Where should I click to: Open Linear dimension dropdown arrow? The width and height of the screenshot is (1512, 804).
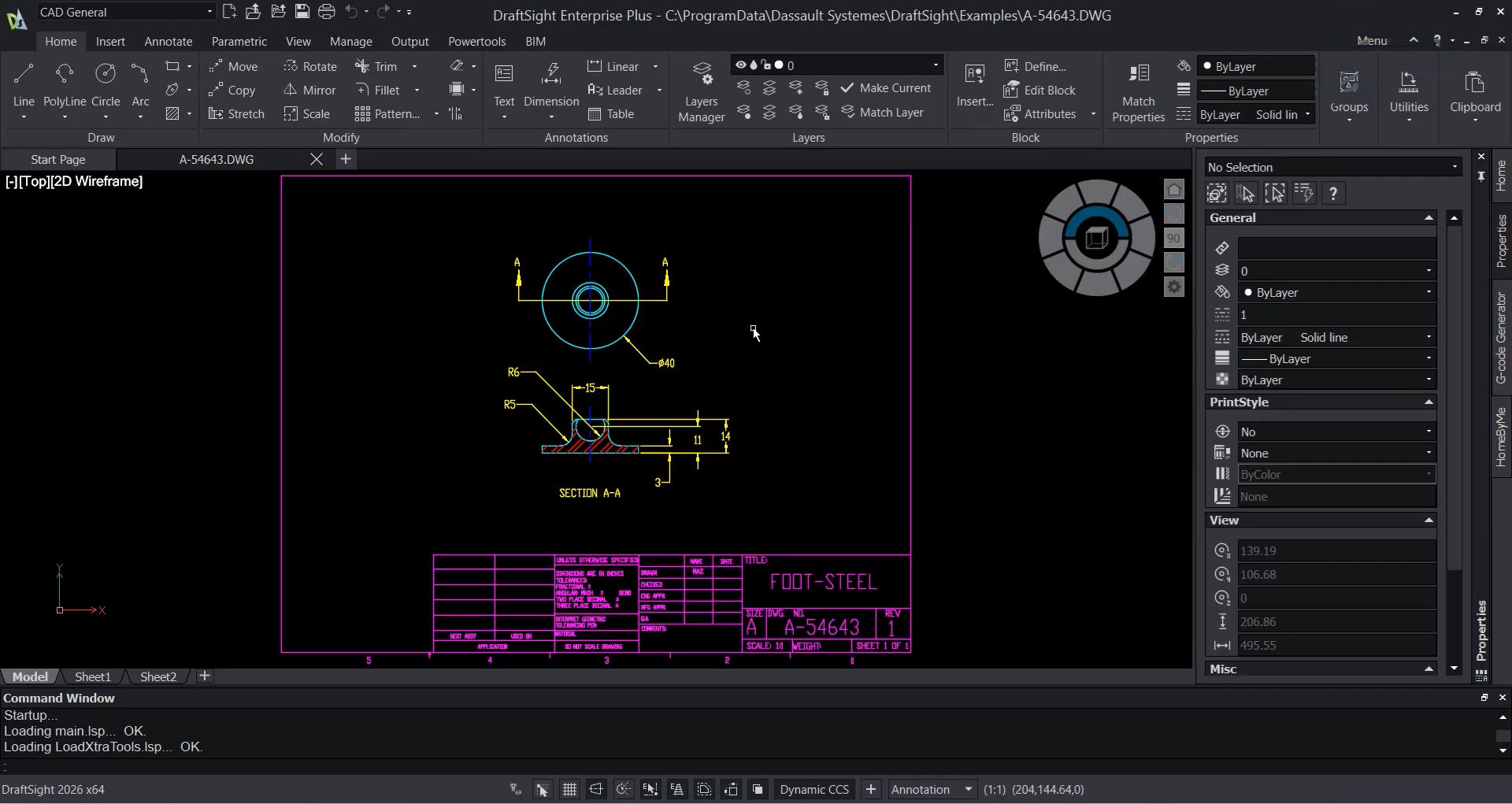coord(655,67)
